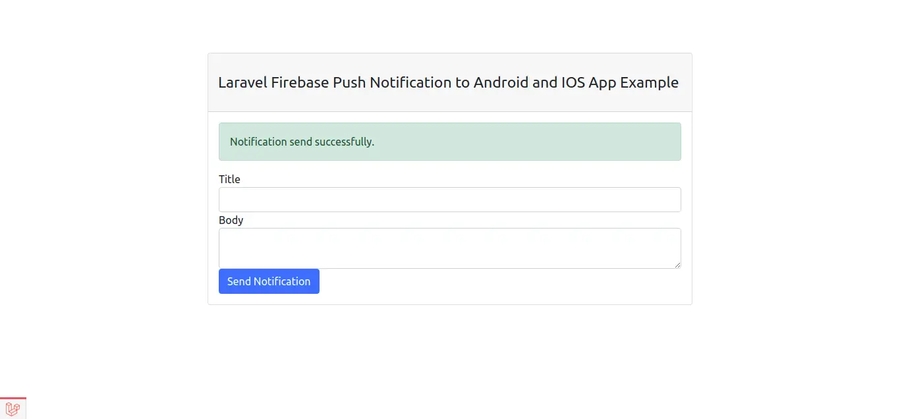This screenshot has height=419, width=900.
Task: Click the Body textarea resize handle
Action: [676, 264]
